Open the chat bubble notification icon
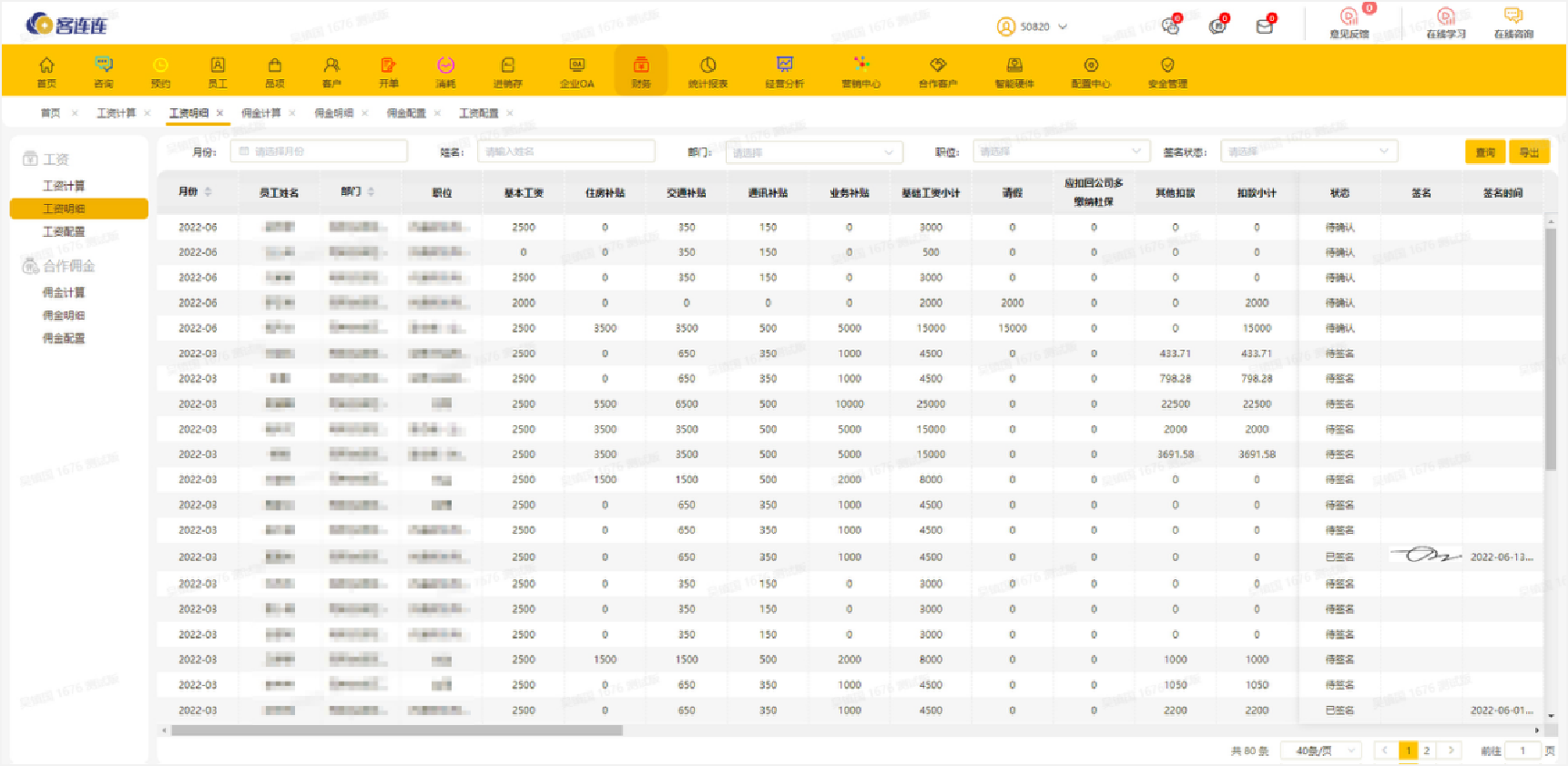This screenshot has height=766, width=1568. point(1217,26)
